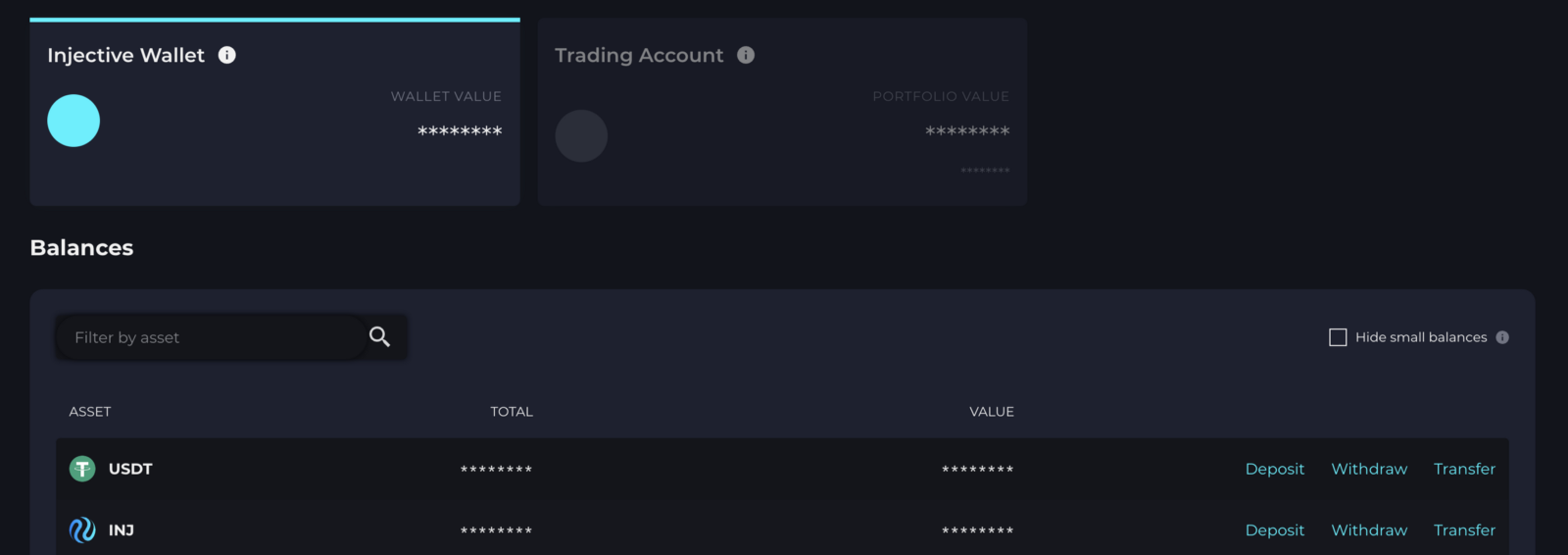Withdraw INJ
Image resolution: width=1568 pixels, height=555 pixels.
(x=1369, y=530)
